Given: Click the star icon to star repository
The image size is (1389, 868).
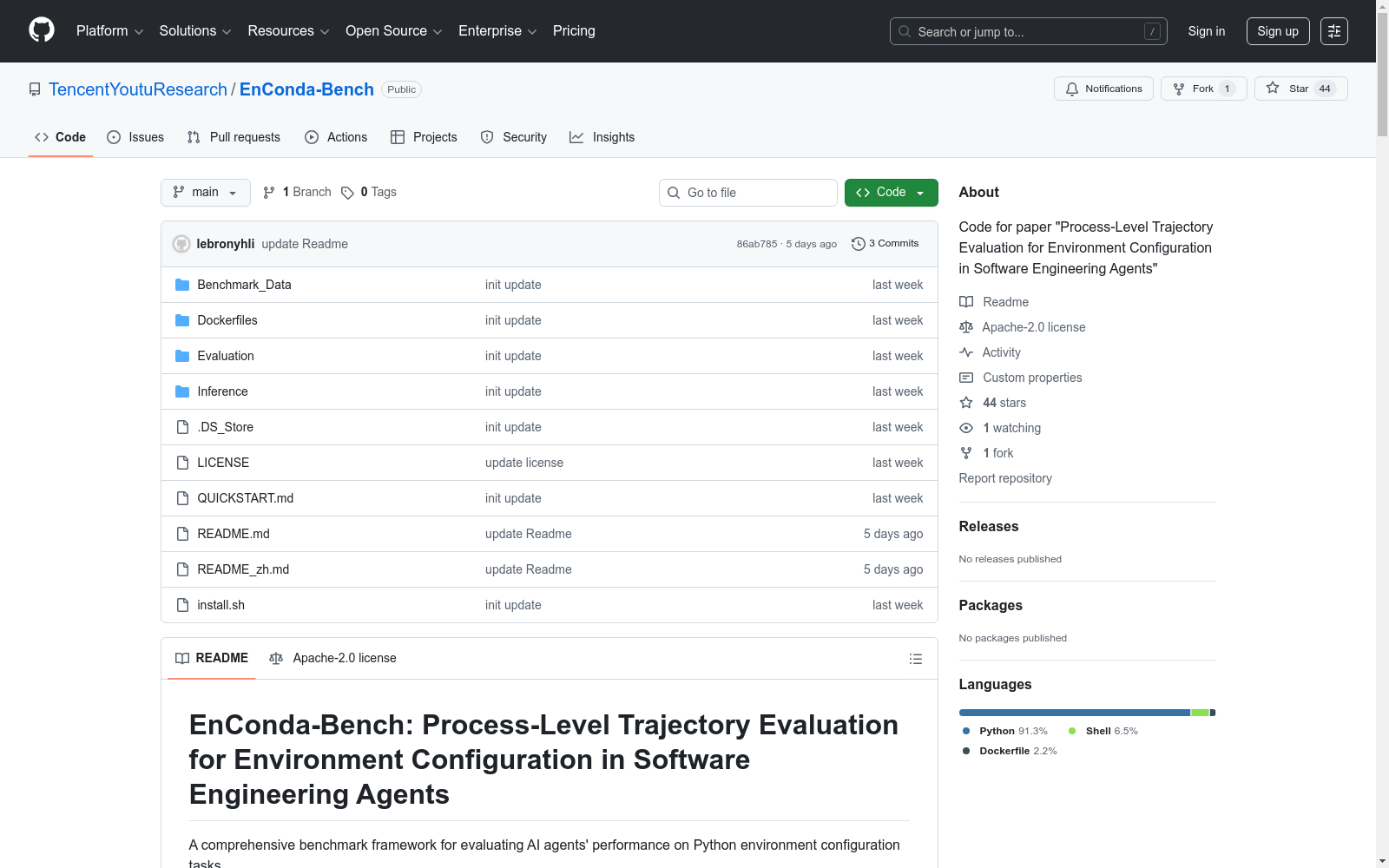Looking at the screenshot, I should pyautogui.click(x=1273, y=88).
